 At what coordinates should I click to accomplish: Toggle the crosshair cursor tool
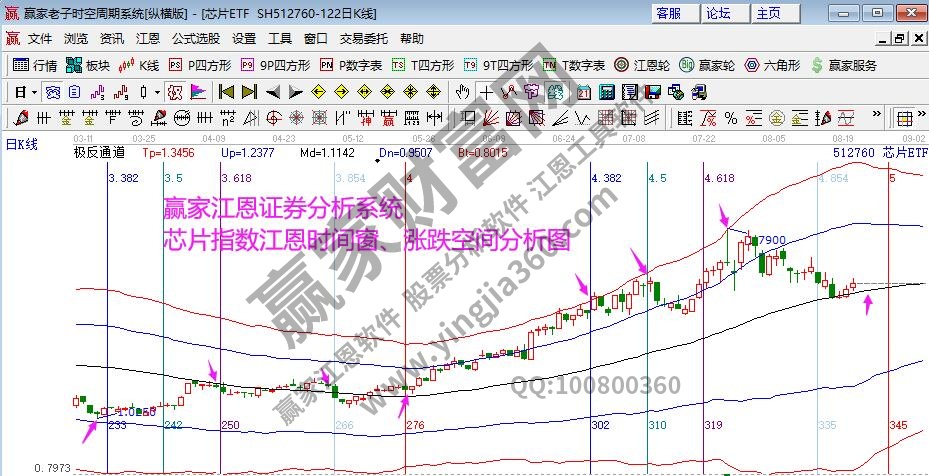tap(486, 92)
